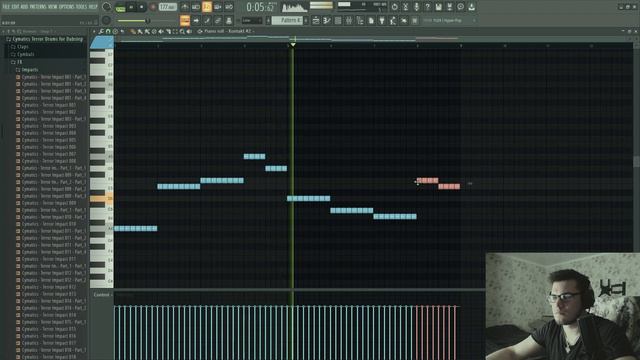
Task: Open the Pattern selector dropdown
Action: pyautogui.click(x=287, y=20)
